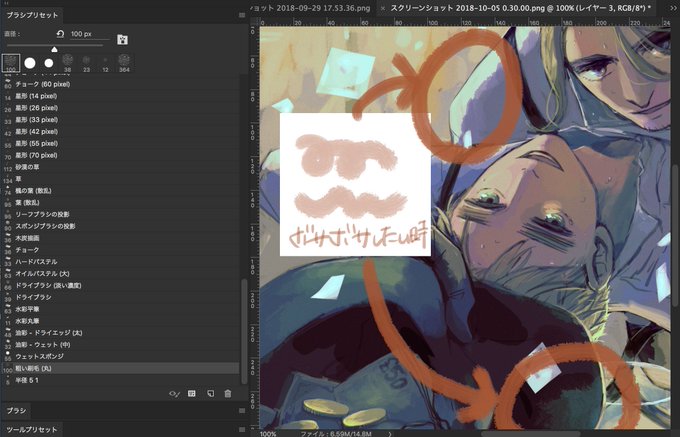Viewport: 680px width, 437px height.
Task: Select the larger hard round recent brush
Action: [30, 63]
